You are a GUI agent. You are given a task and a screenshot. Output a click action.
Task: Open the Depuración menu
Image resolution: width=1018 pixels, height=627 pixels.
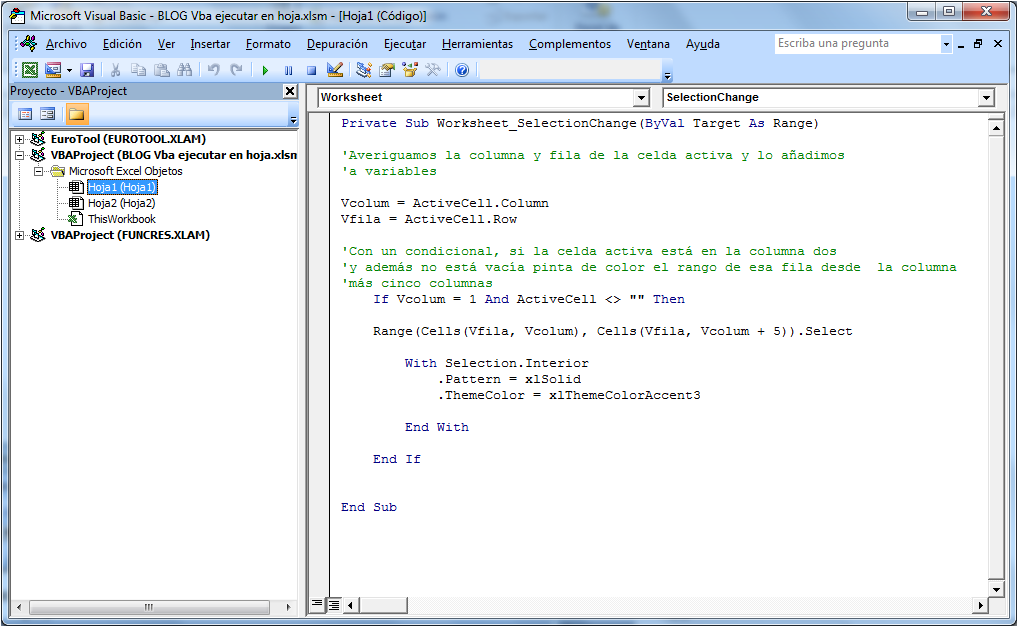click(x=337, y=44)
